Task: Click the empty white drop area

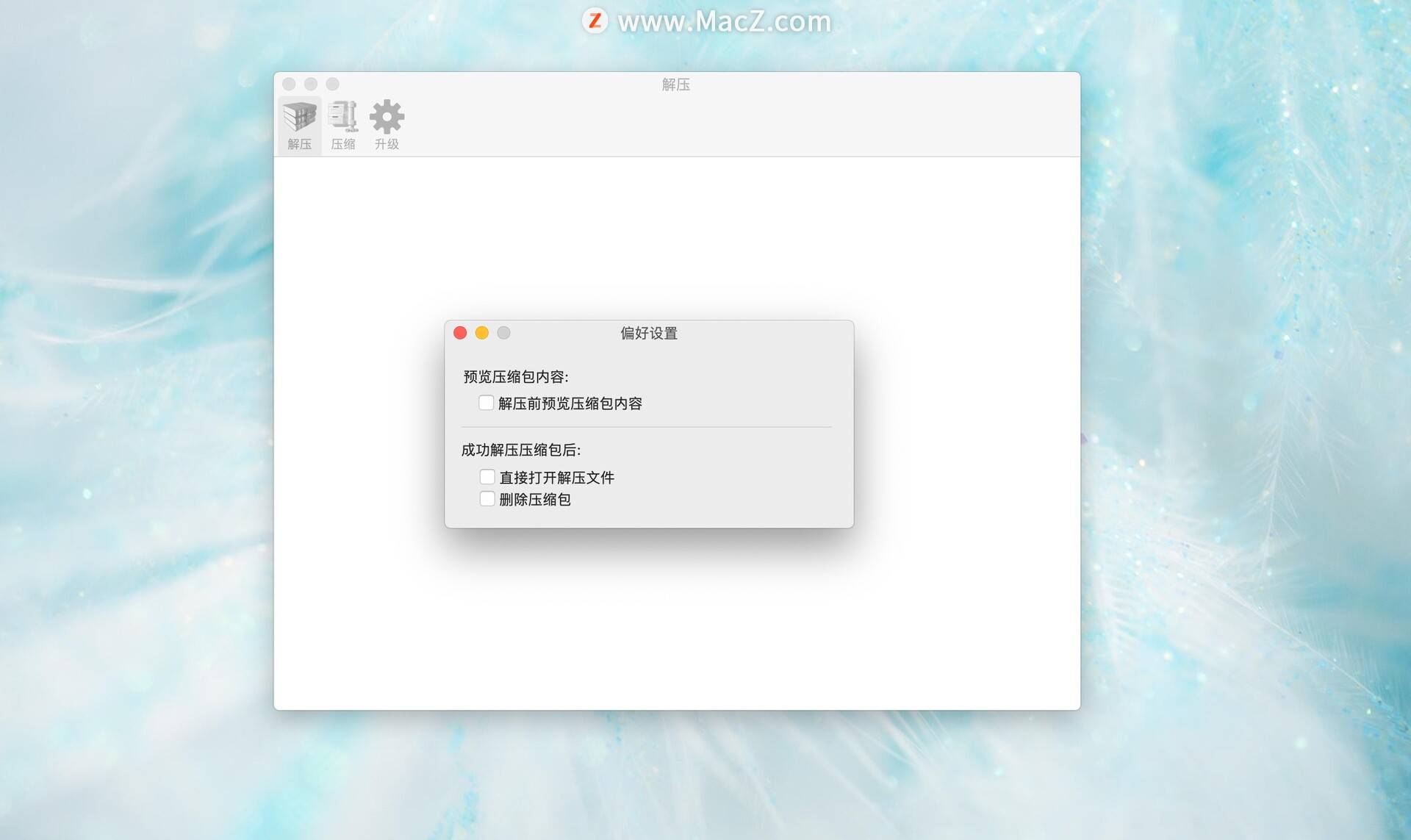Action: 676,625
